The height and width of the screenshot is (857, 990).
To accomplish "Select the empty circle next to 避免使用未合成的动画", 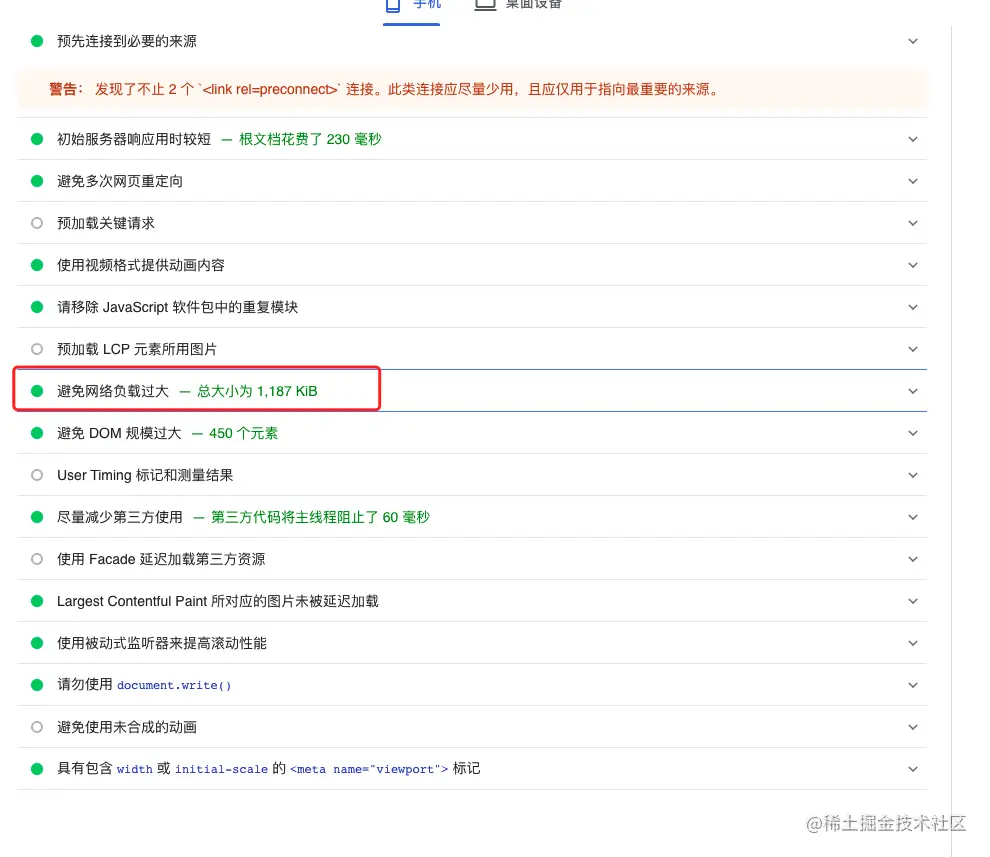I will [x=37, y=727].
